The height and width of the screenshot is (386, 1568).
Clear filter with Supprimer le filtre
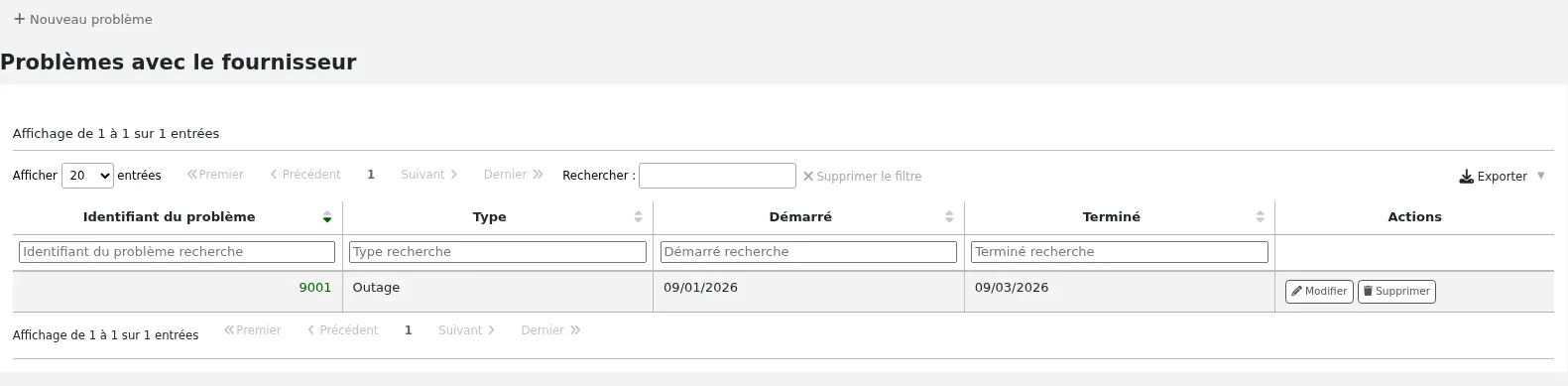click(x=862, y=177)
